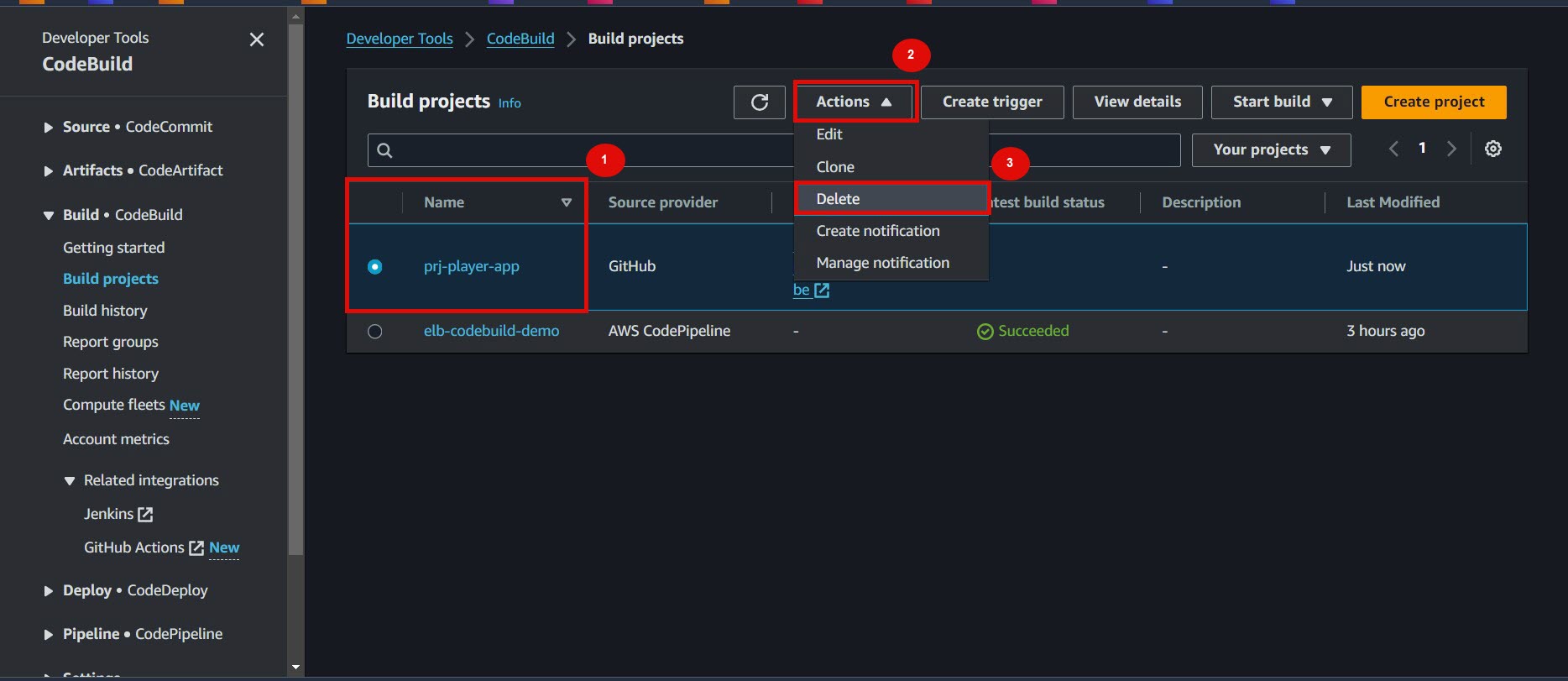Open elb-codebuild-demo project link
Viewport: 1568px width, 681px height.
click(x=491, y=331)
